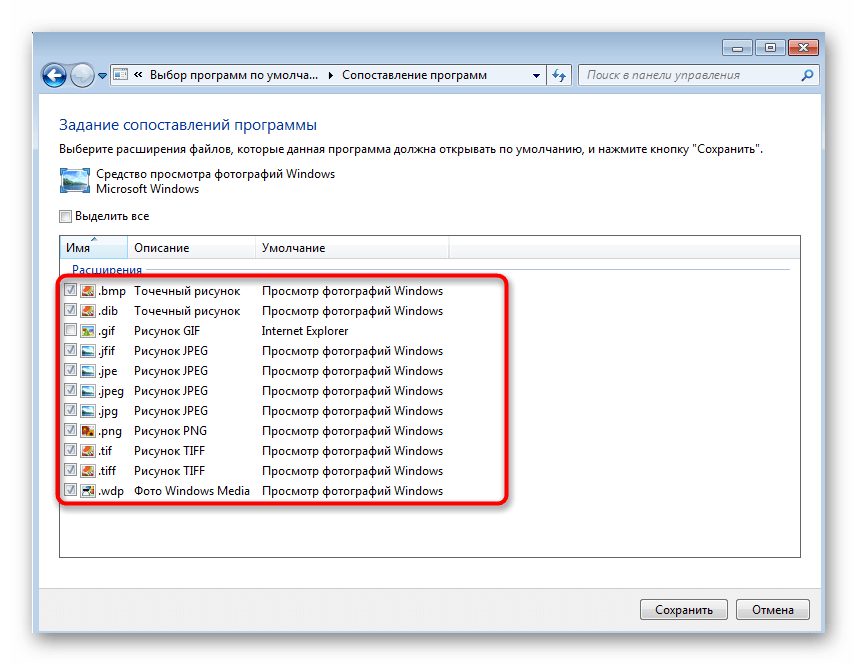The width and height of the screenshot is (857, 665).
Task: Select the '.wdp' extension name
Action: 111,491
